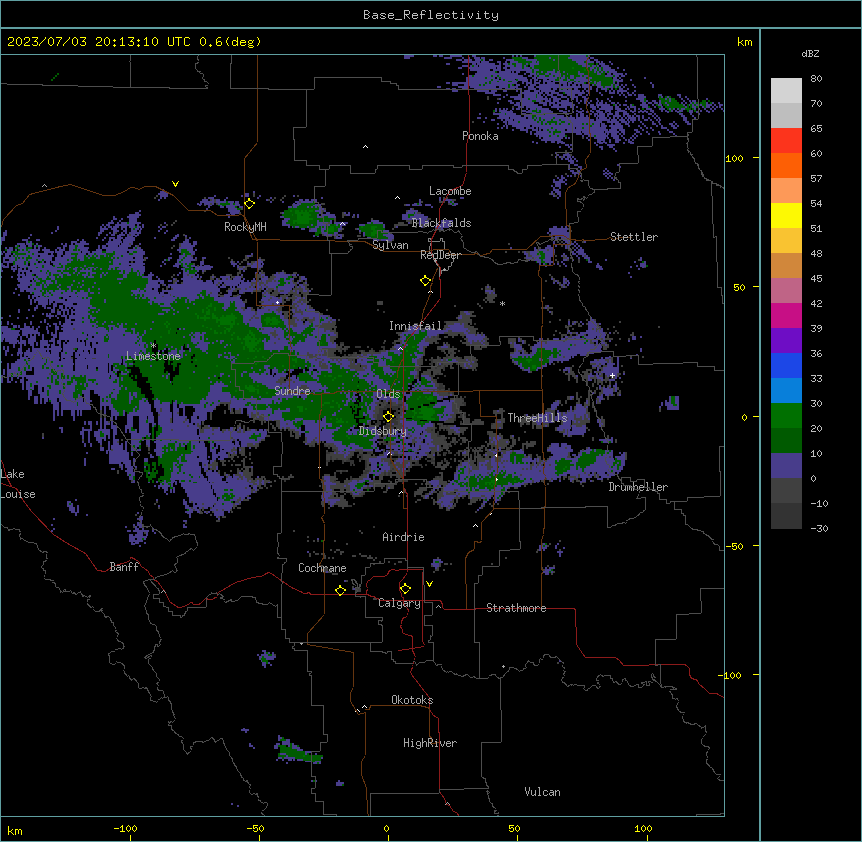
Task: Click the yellow V marker east of Calgary
Action: click(429, 584)
